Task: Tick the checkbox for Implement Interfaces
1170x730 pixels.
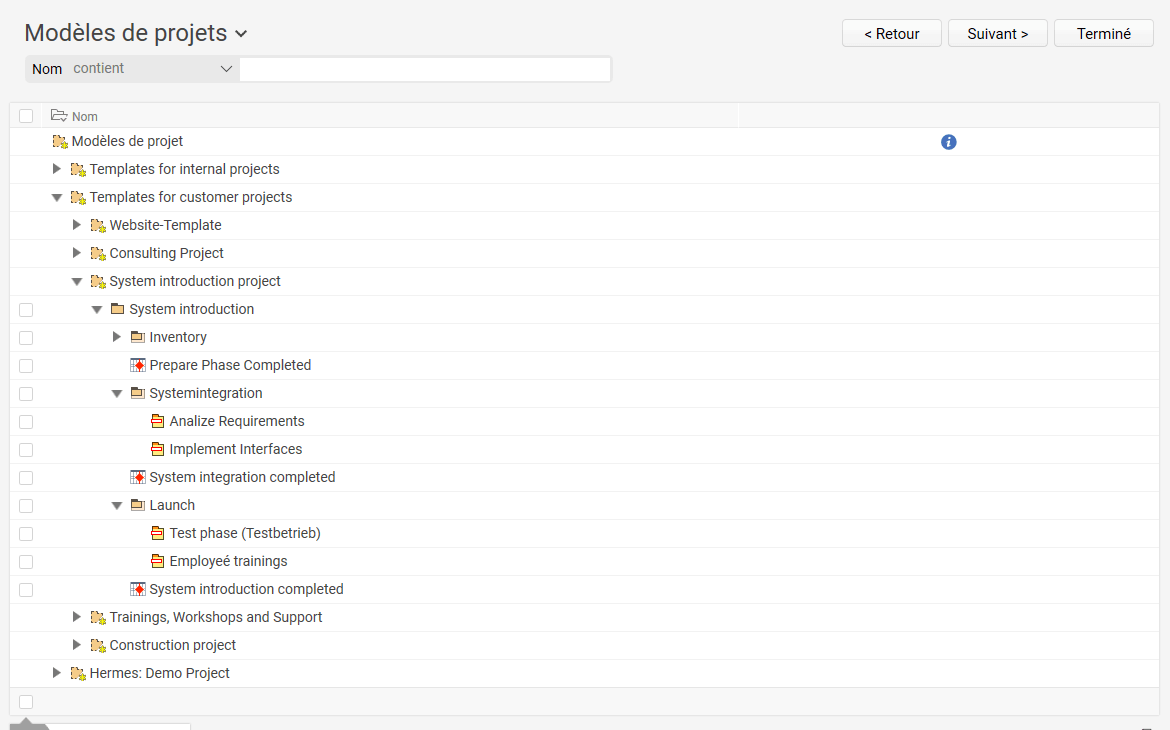Action: pos(26,450)
